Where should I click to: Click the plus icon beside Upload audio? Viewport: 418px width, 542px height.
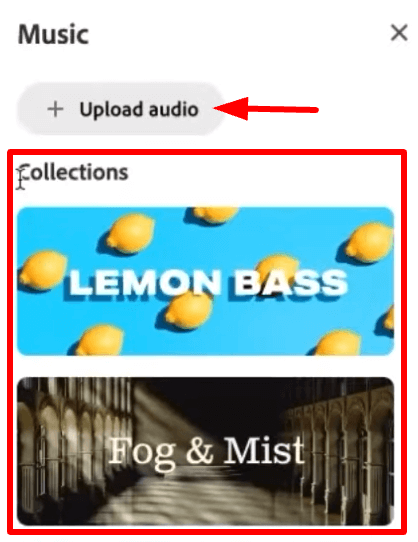55,110
